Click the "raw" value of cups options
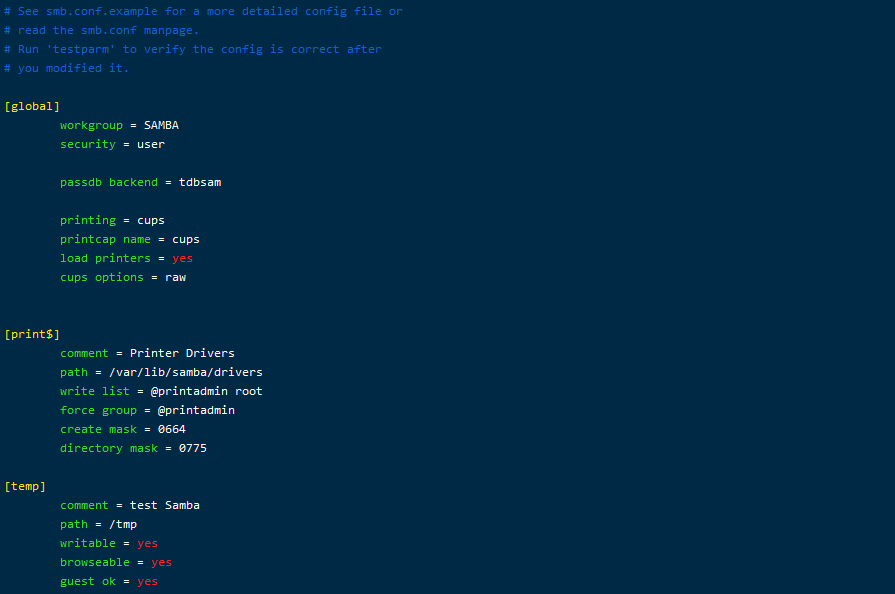Image resolution: width=895 pixels, height=594 pixels. coord(175,277)
